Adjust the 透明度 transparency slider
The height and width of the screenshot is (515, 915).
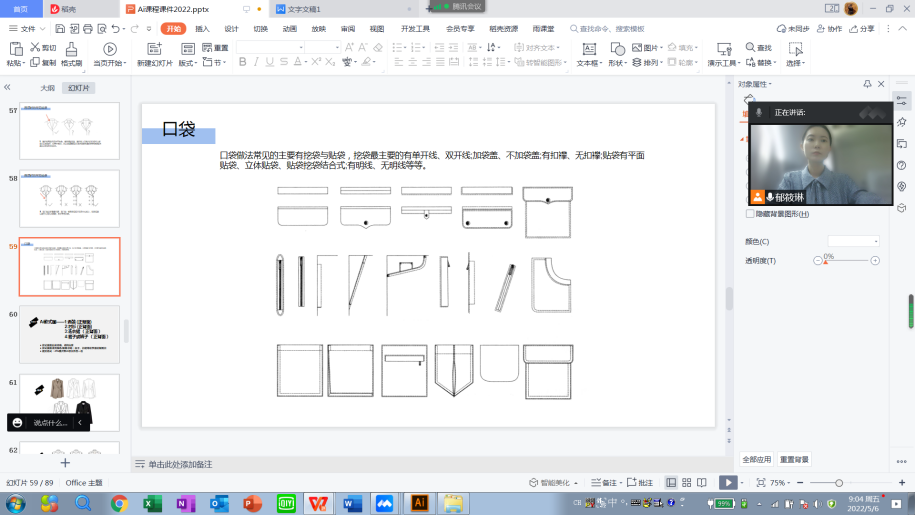[x=846, y=260]
